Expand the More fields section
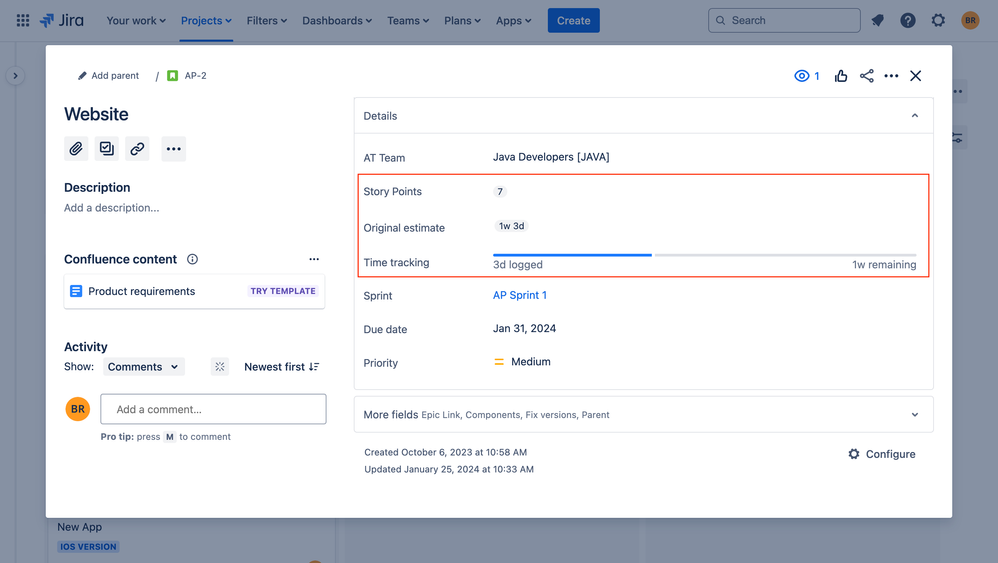998x563 pixels. pyautogui.click(x=643, y=414)
